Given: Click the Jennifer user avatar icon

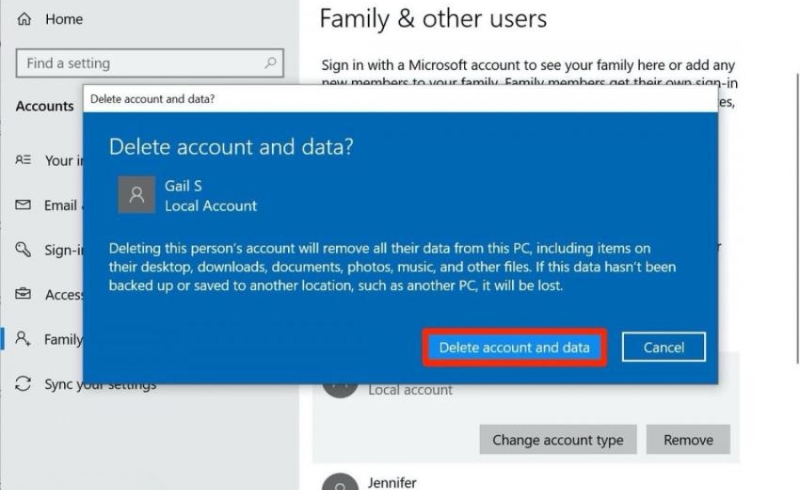Looking at the screenshot, I should (340, 482).
